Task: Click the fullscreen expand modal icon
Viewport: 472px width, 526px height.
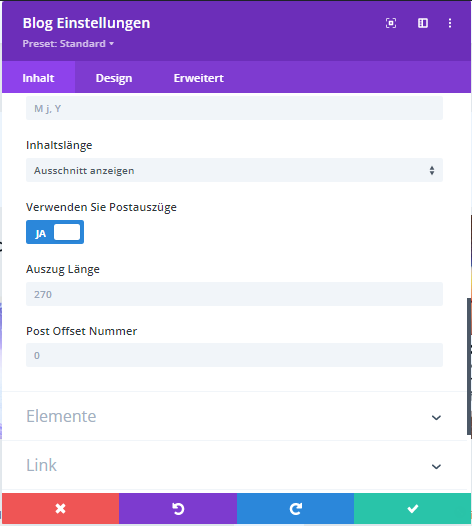Action: point(391,23)
